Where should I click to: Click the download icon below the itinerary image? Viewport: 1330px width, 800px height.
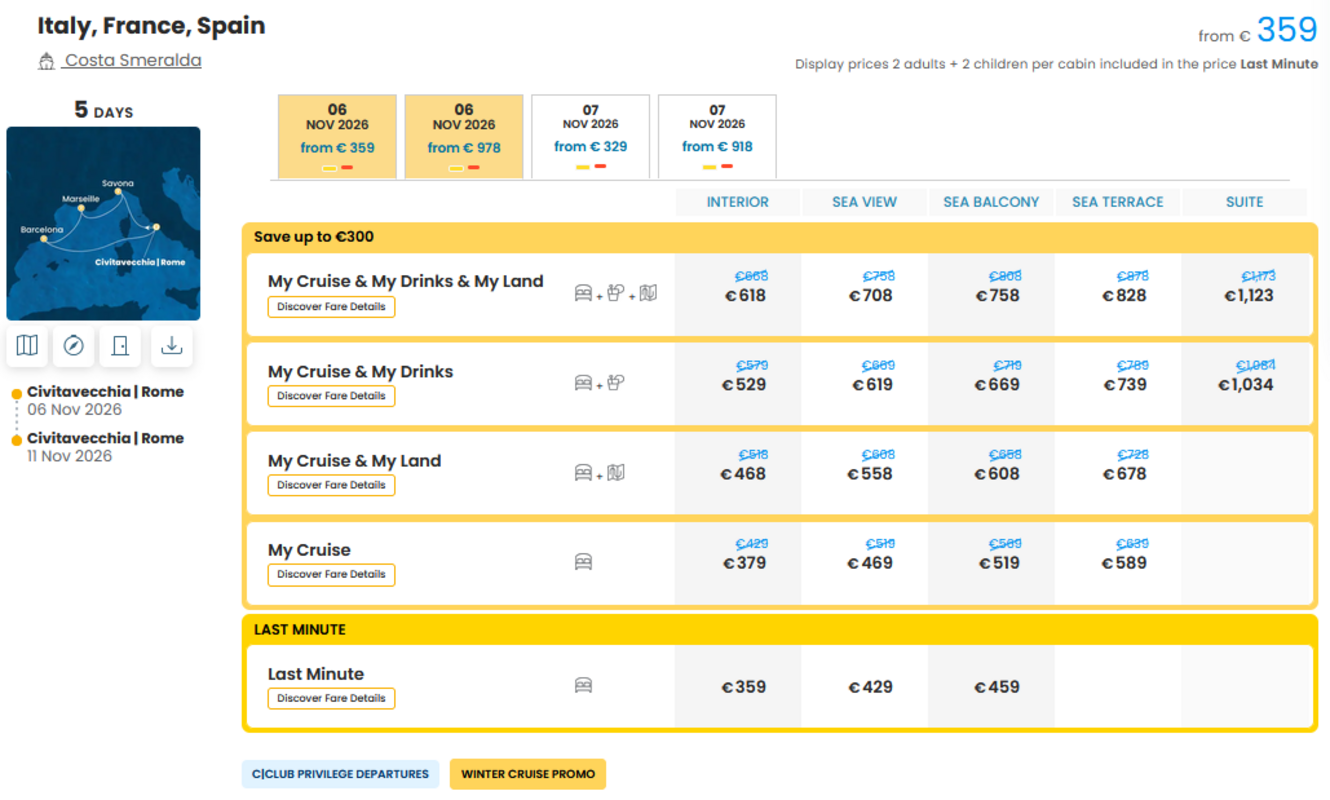[172, 346]
